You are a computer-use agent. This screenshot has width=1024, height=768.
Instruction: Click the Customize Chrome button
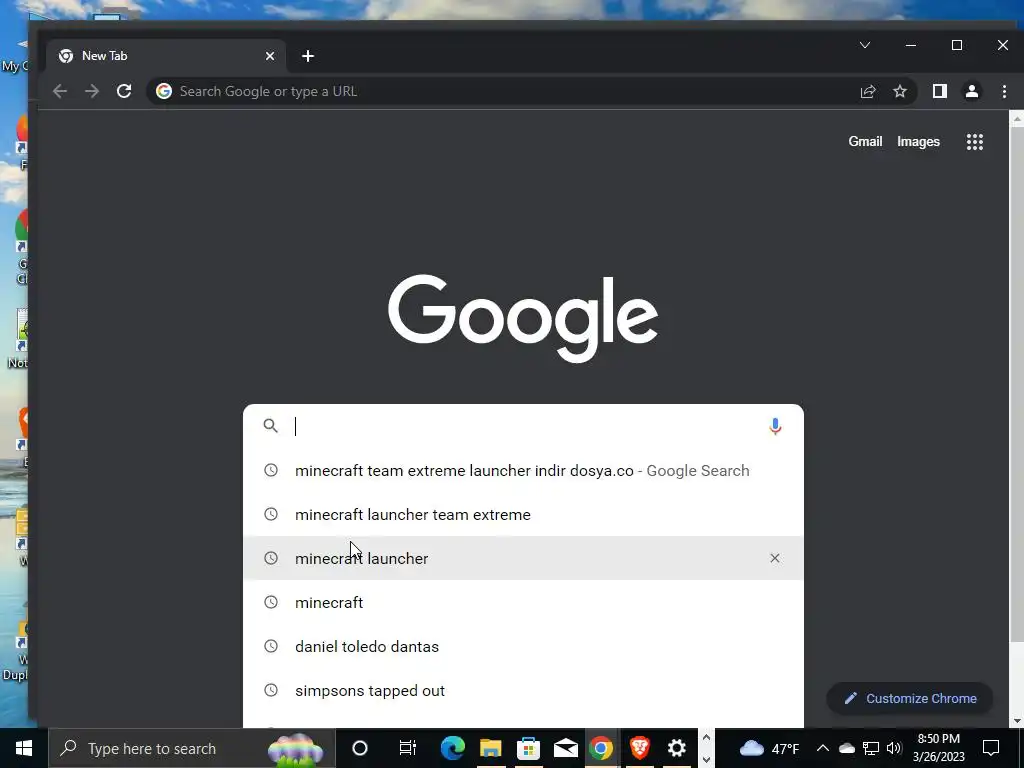(x=910, y=699)
